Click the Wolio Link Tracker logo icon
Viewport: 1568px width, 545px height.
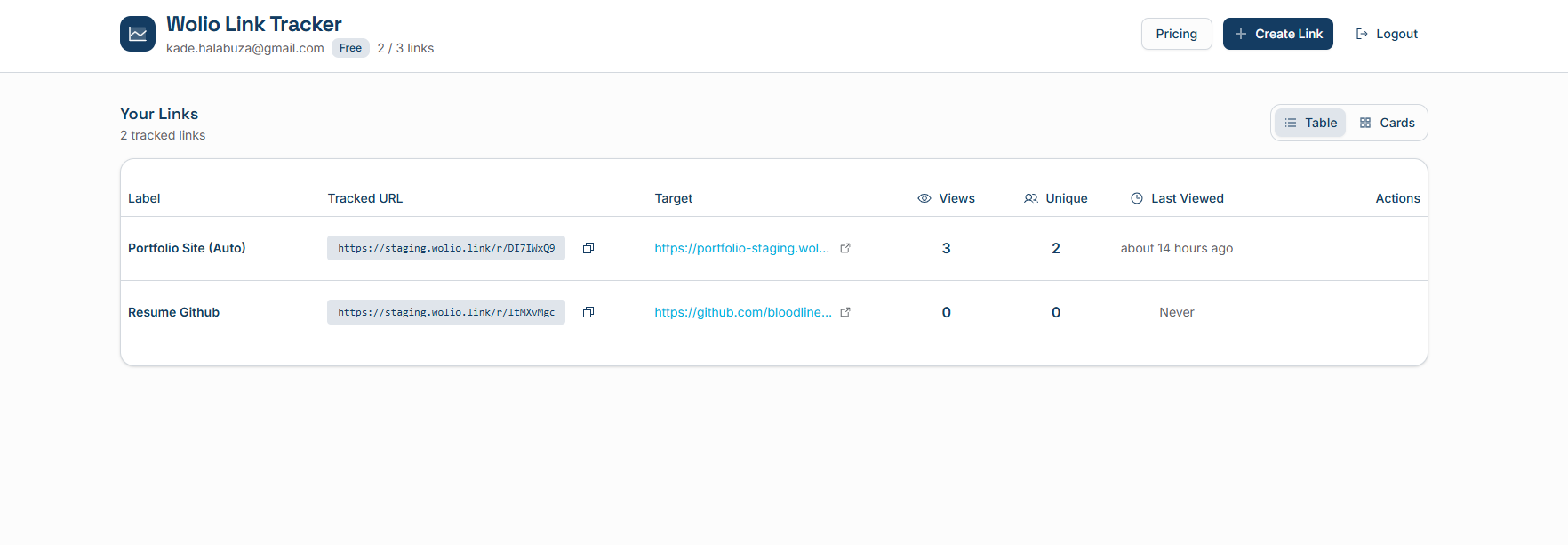point(138,34)
